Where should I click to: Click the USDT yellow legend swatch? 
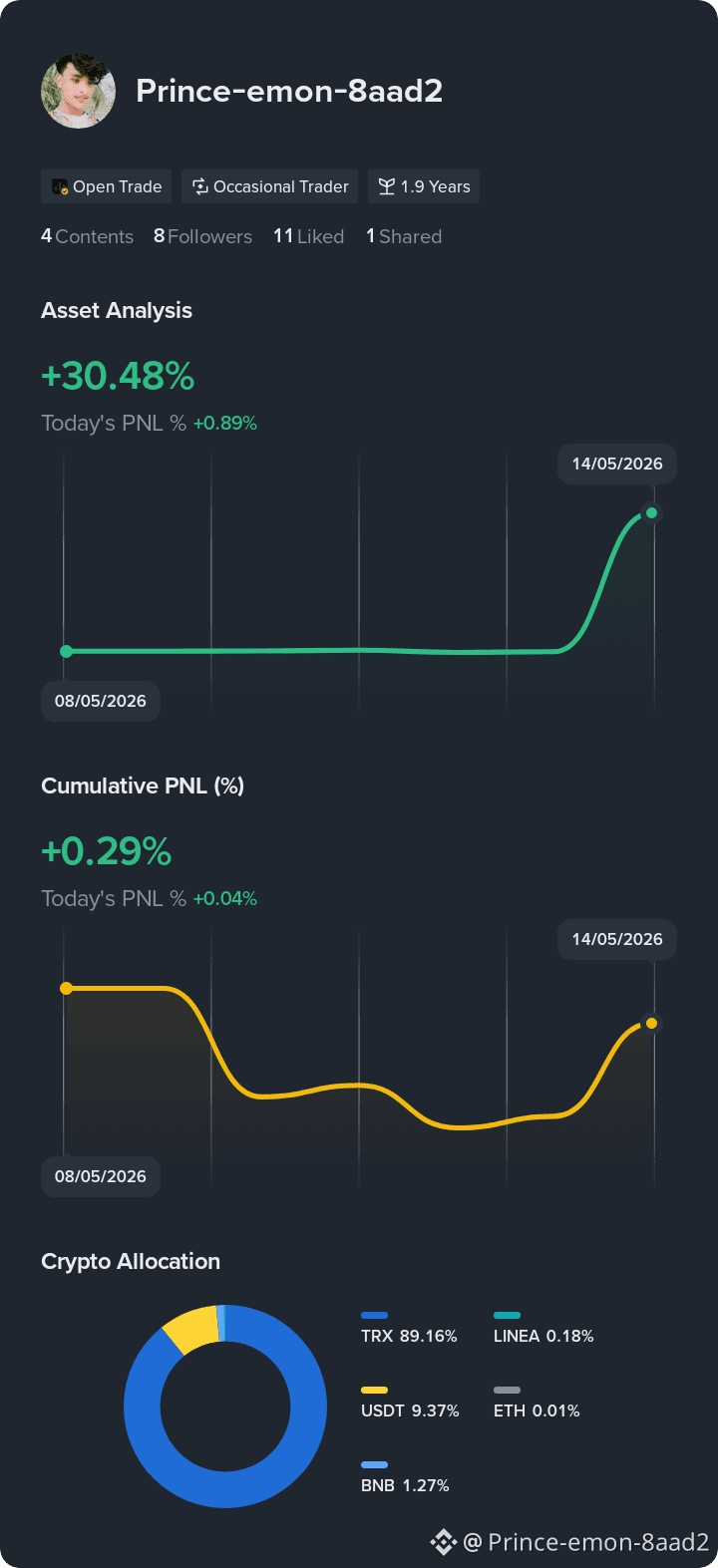pos(374,1390)
